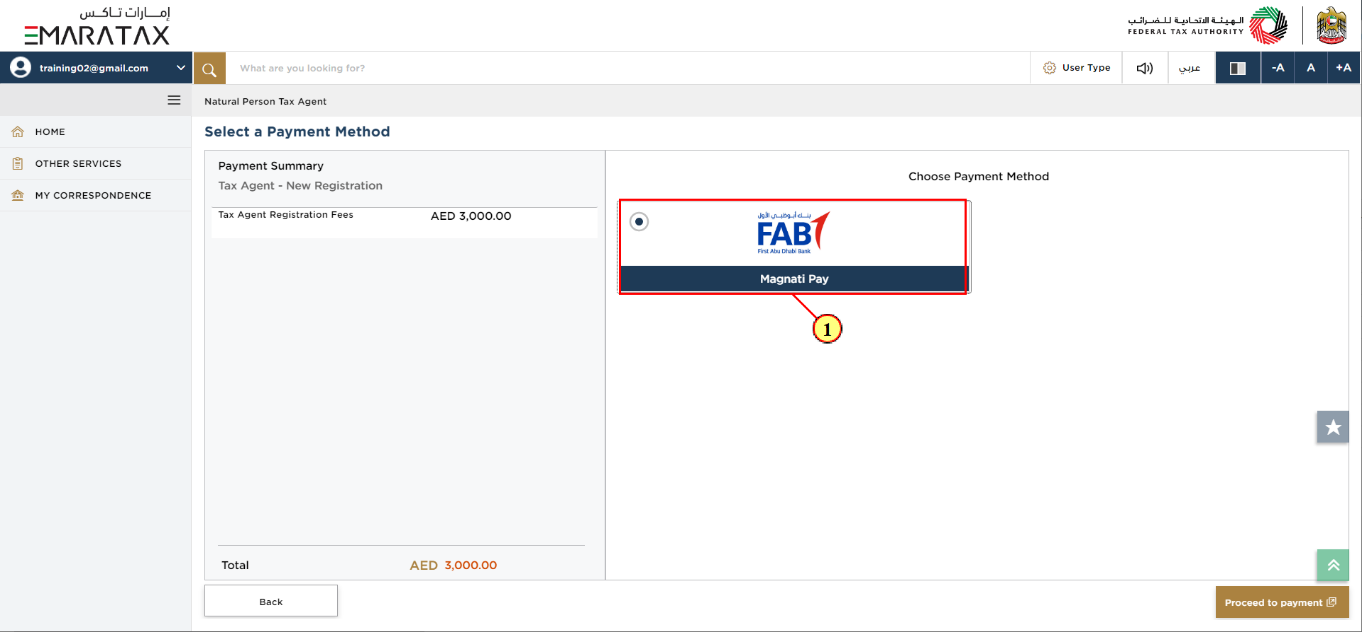1366x637 pixels.
Task: Toggle the high contrast mode icon
Action: (x=1238, y=68)
